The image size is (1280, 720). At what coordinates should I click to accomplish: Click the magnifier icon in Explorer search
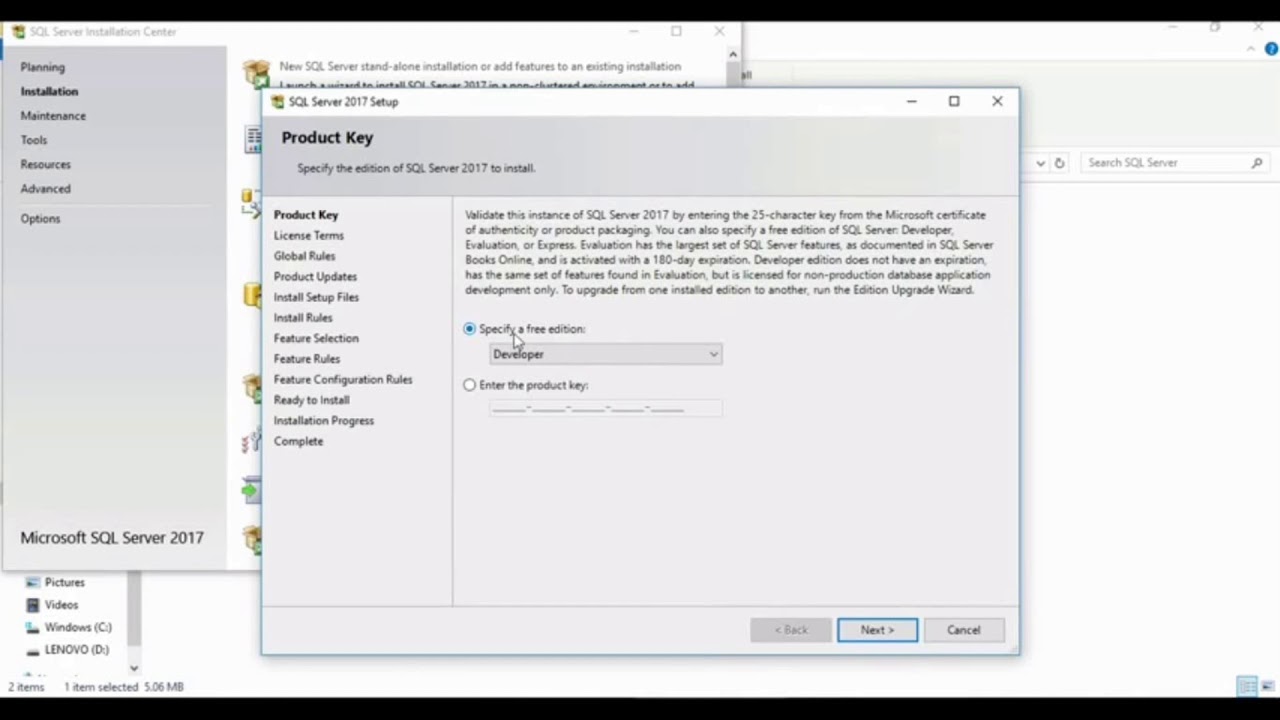click(x=1257, y=162)
